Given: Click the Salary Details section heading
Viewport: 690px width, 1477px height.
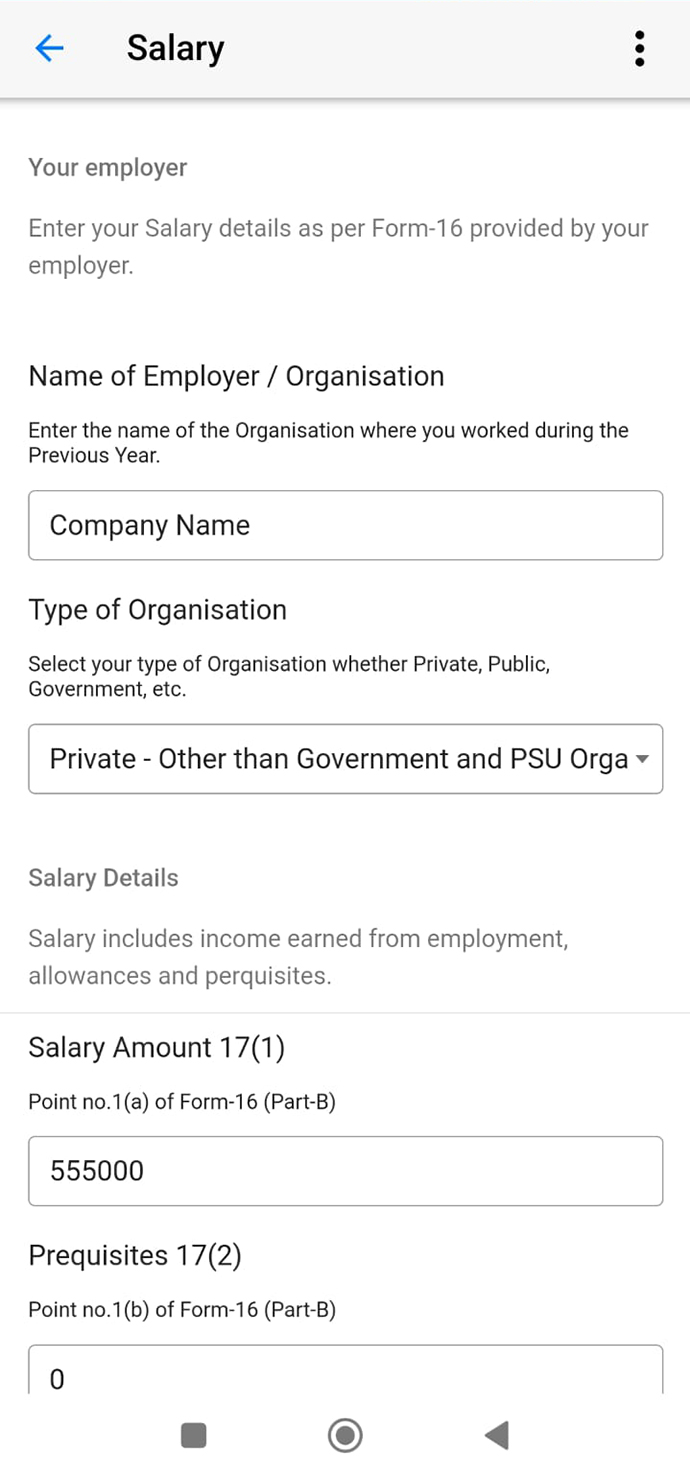Looking at the screenshot, I should pyautogui.click(x=103, y=878).
